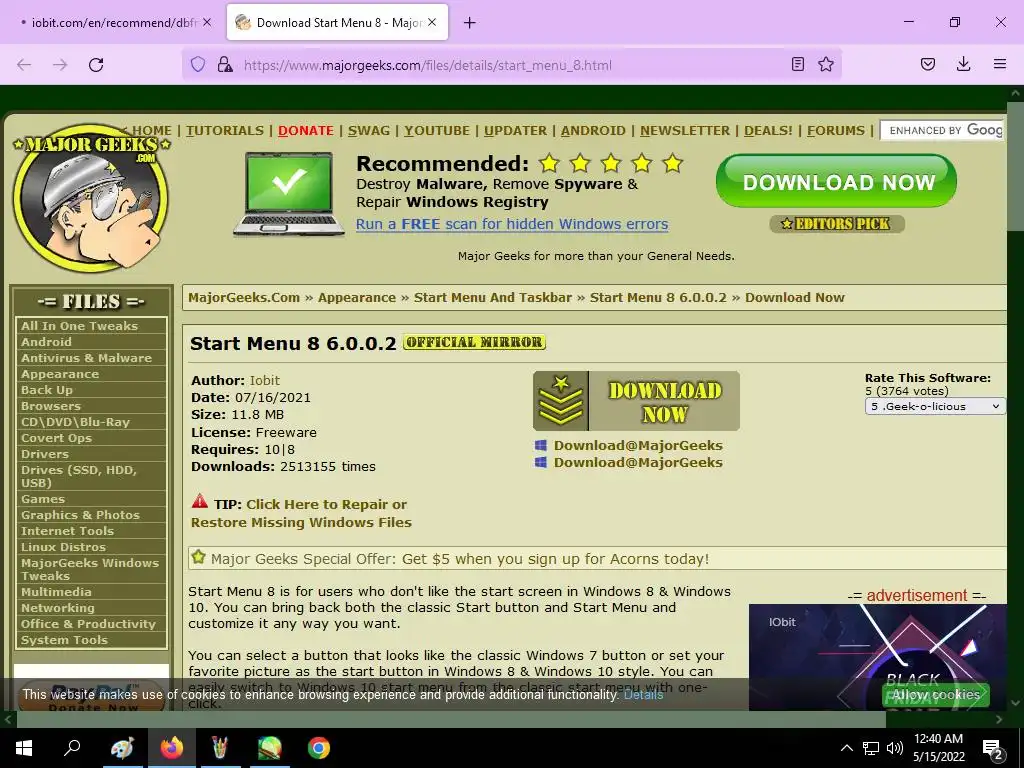
Task: Open Google Chrome from taskbar
Action: pyautogui.click(x=319, y=748)
